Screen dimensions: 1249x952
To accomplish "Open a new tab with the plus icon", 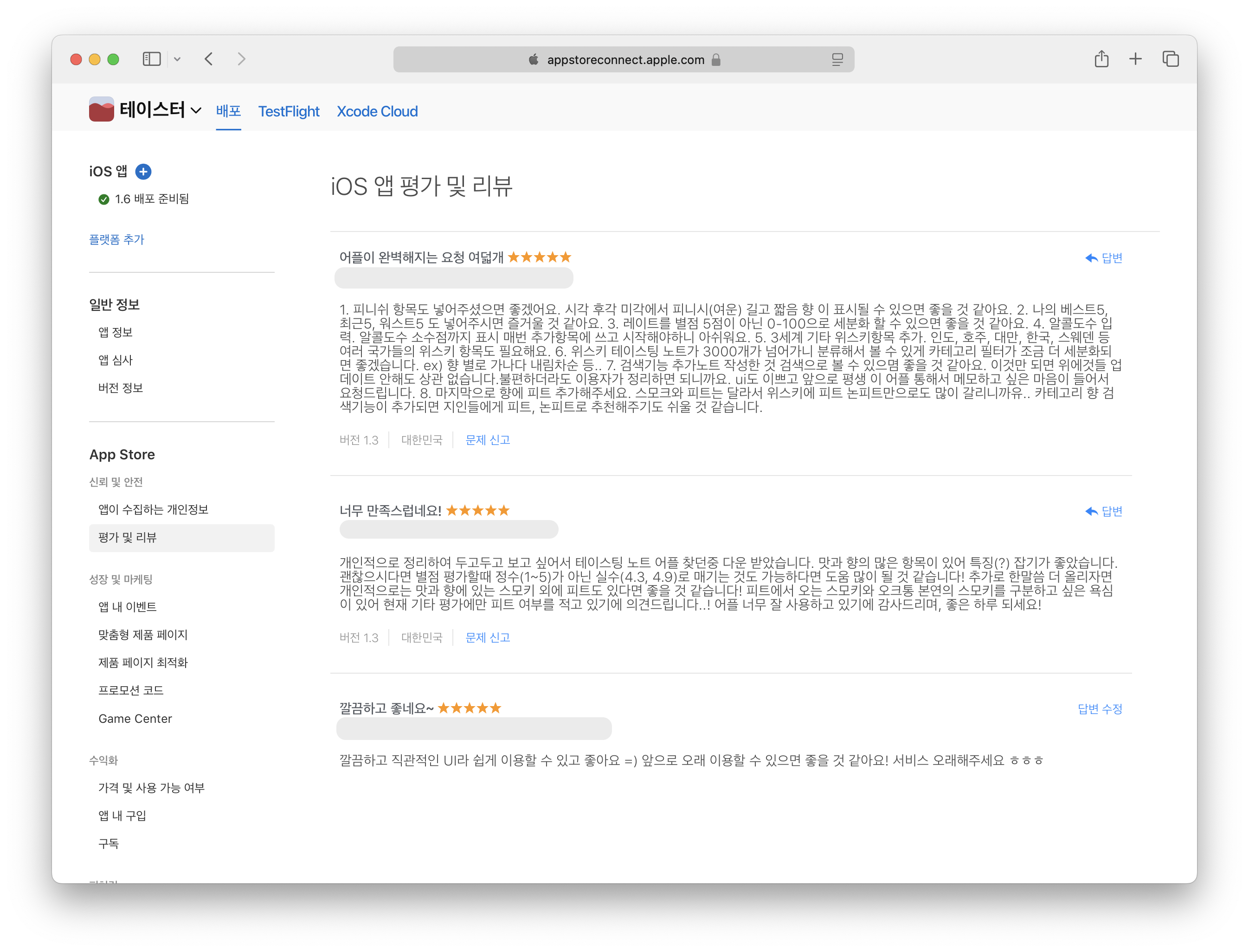I will (1135, 59).
